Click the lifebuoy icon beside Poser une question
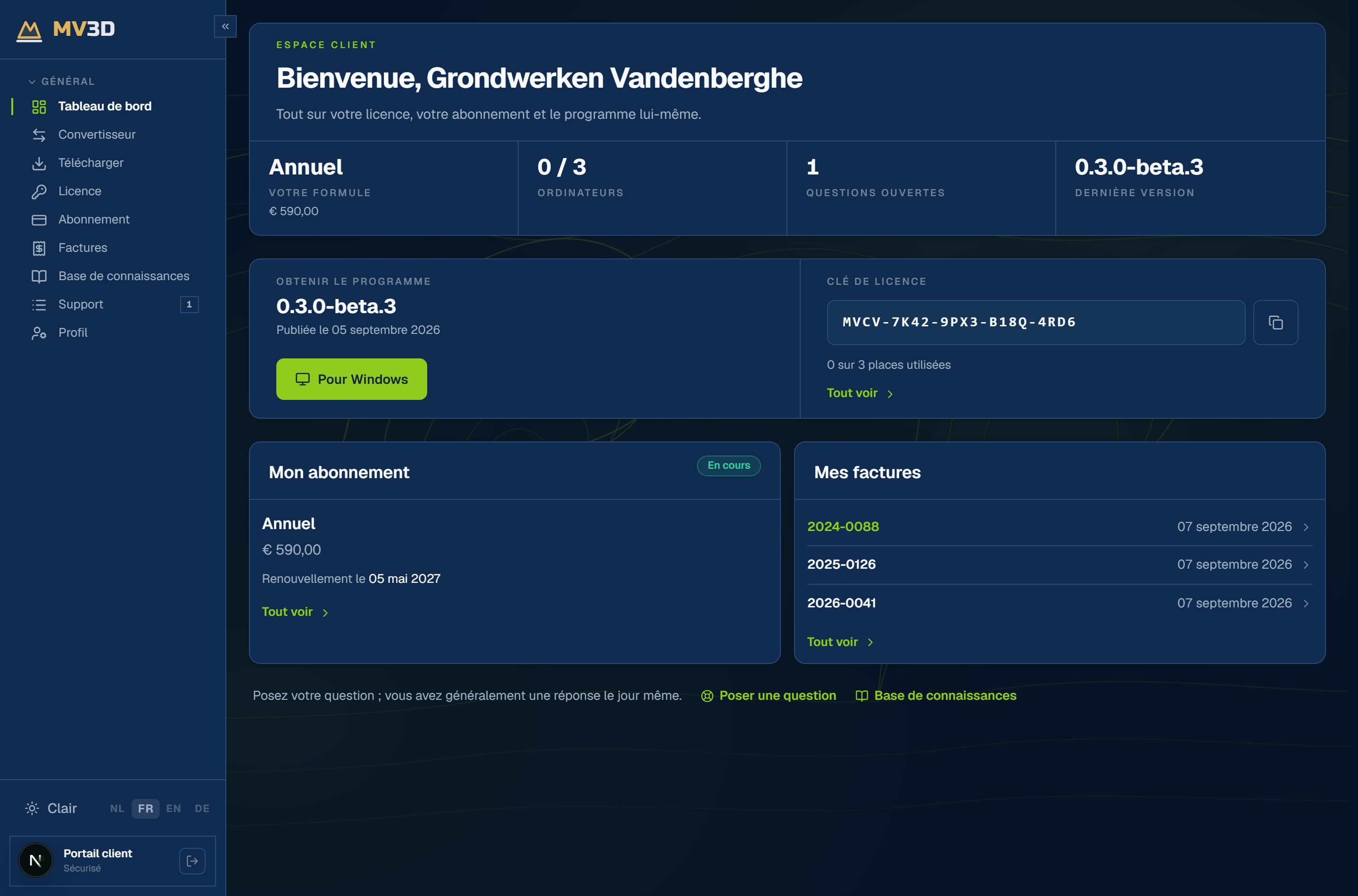The width and height of the screenshot is (1358, 896). [x=707, y=696]
